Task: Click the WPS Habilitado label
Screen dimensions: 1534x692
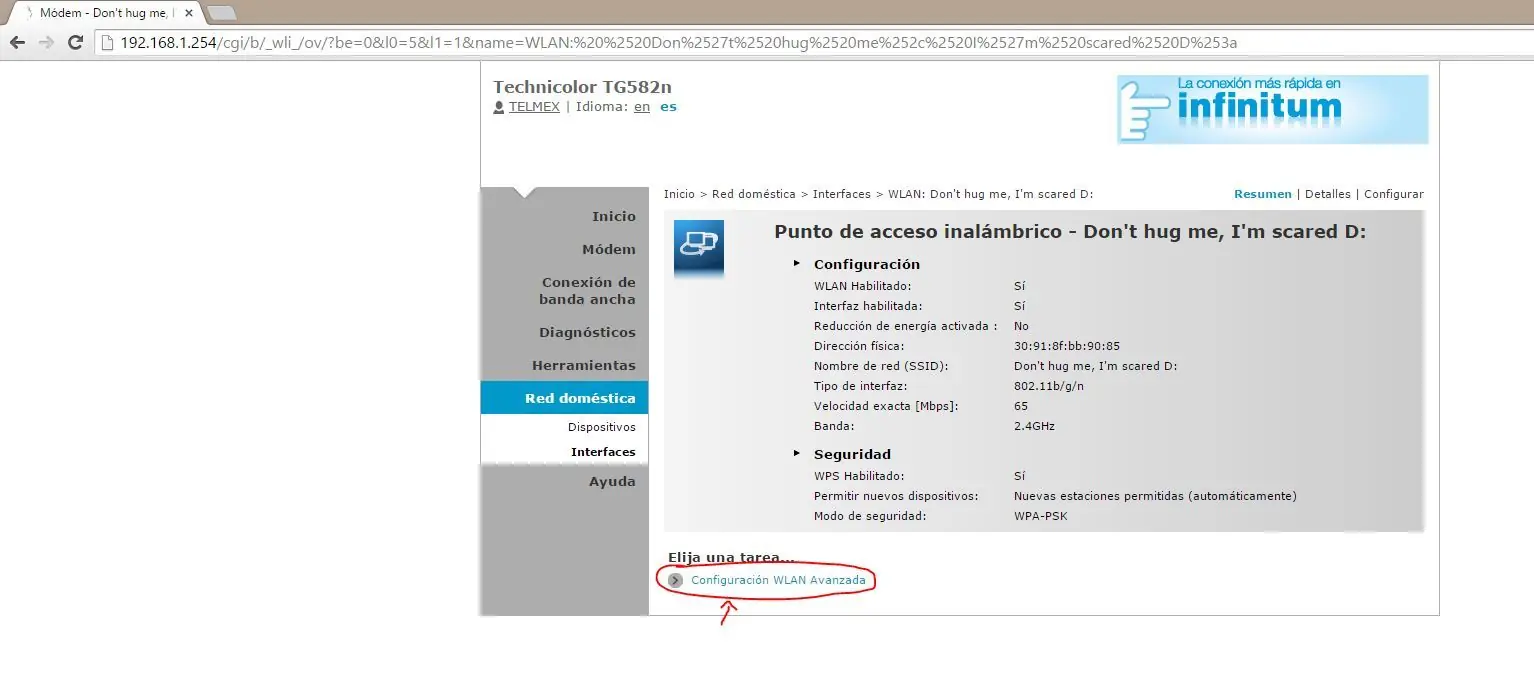Action: pos(859,476)
